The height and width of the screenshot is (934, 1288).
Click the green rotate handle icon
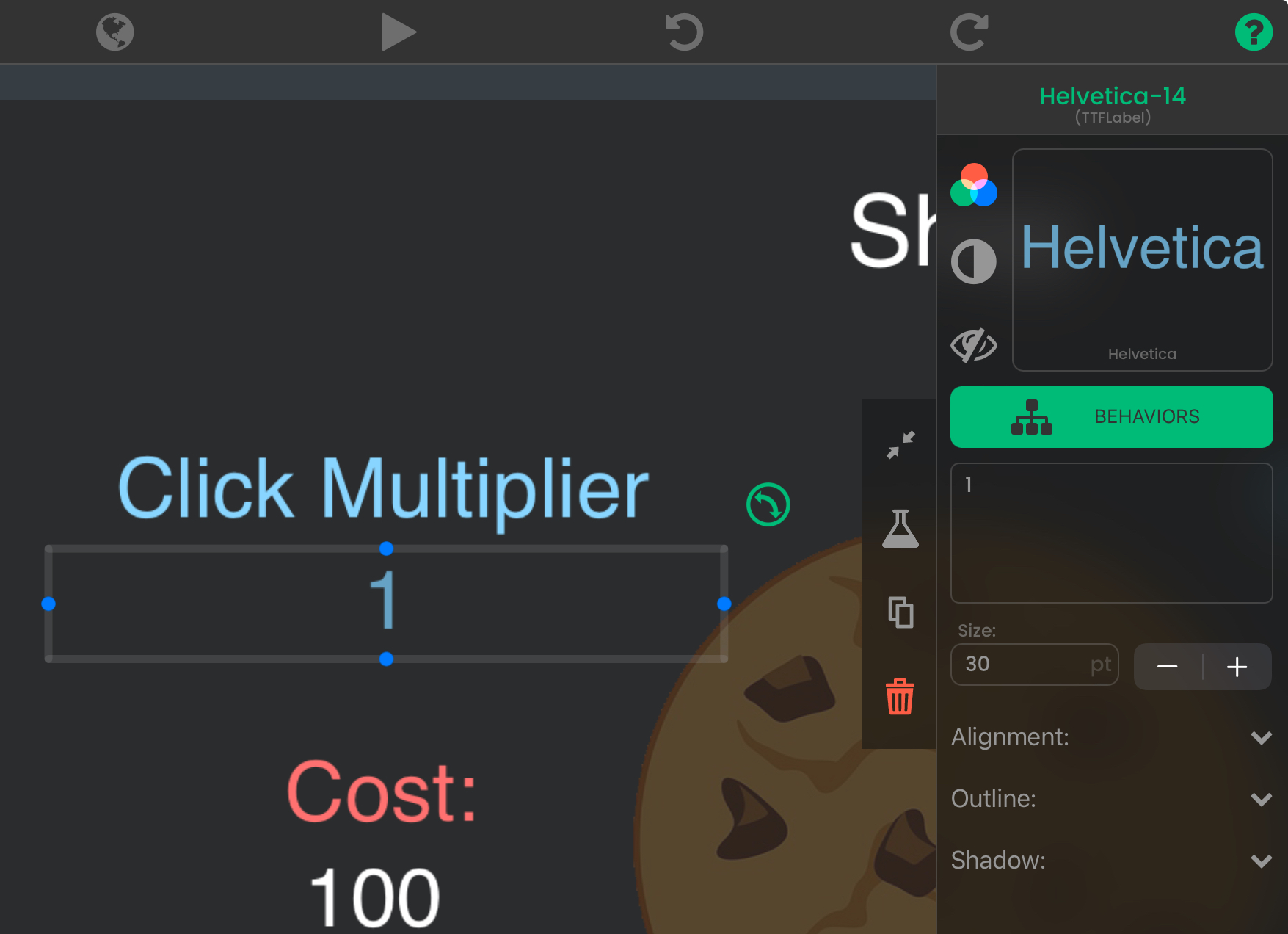768,504
